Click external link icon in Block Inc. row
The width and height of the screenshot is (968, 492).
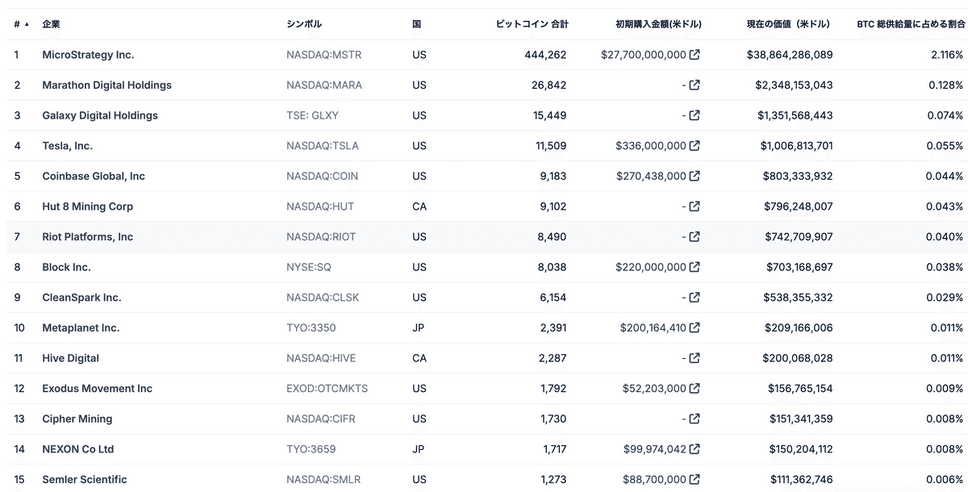point(695,267)
